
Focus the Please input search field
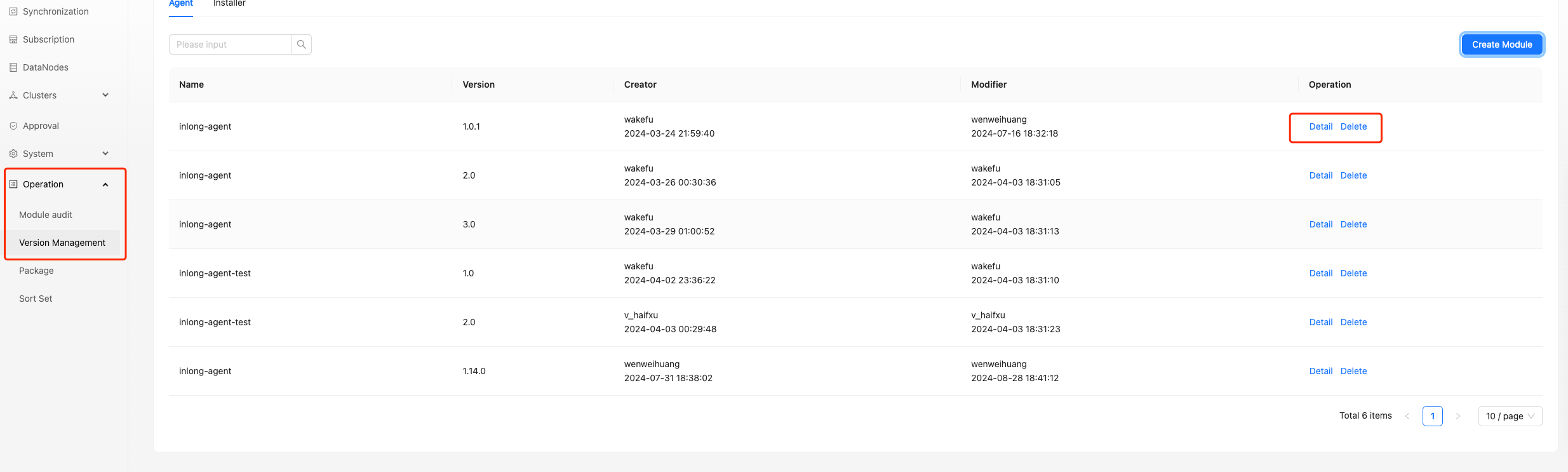coord(230,44)
